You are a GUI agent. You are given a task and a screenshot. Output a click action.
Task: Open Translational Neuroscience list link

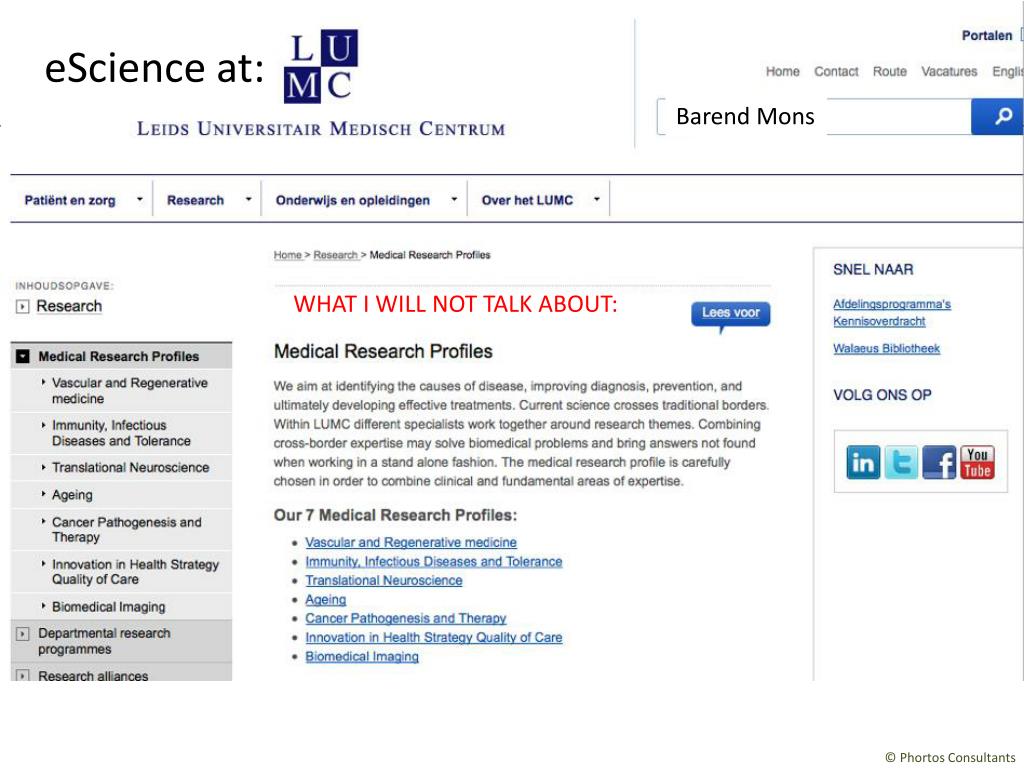pos(383,580)
